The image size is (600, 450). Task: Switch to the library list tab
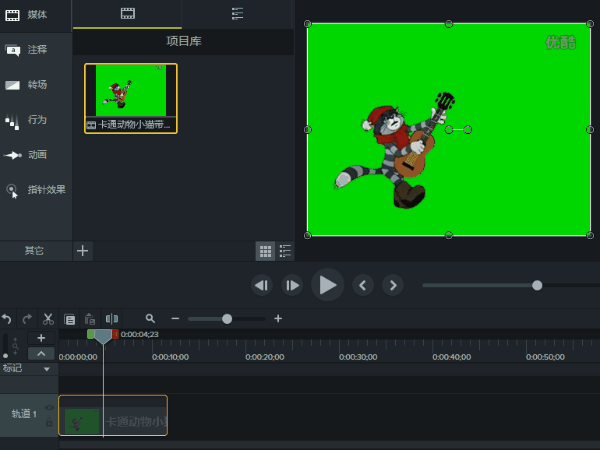pos(237,14)
